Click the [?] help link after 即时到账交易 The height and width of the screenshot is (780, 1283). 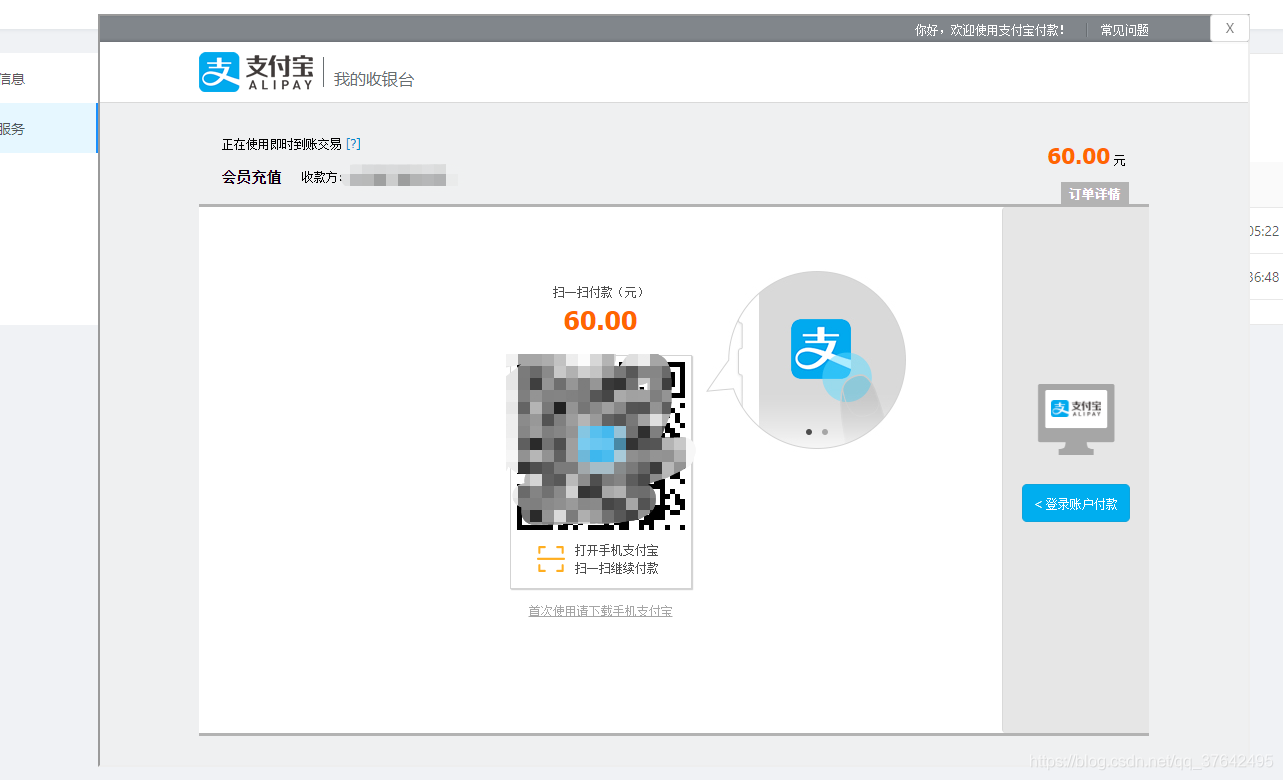[x=353, y=144]
